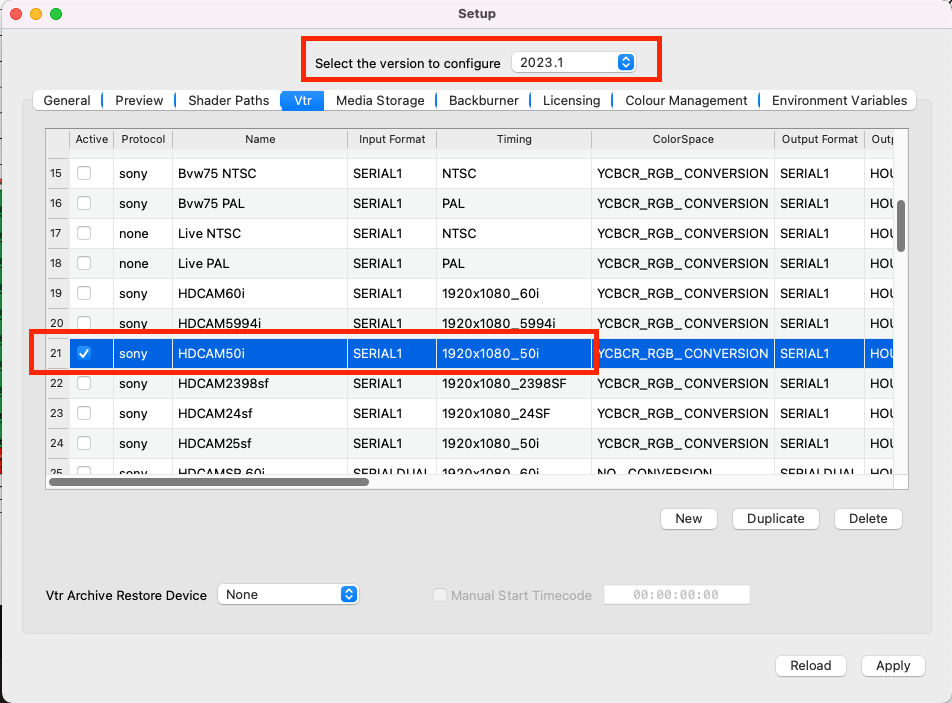The width and height of the screenshot is (952, 703).
Task: Click the ColorSpace column header
Action: [x=683, y=139]
